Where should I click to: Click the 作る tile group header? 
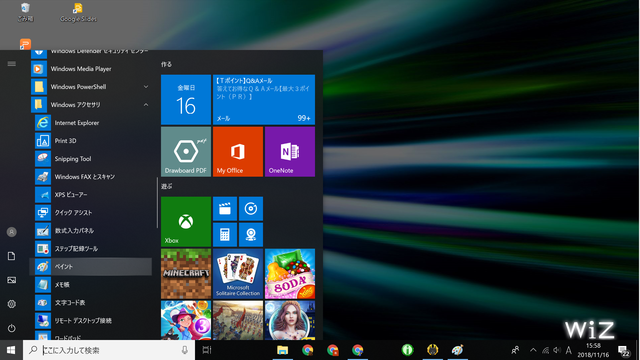(x=166, y=64)
